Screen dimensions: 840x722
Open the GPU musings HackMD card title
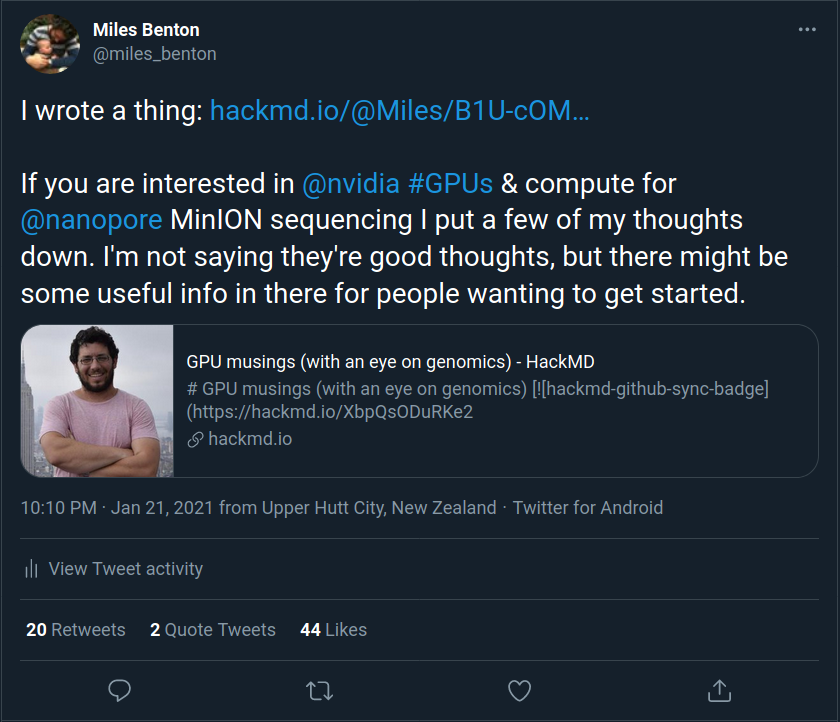pos(390,362)
